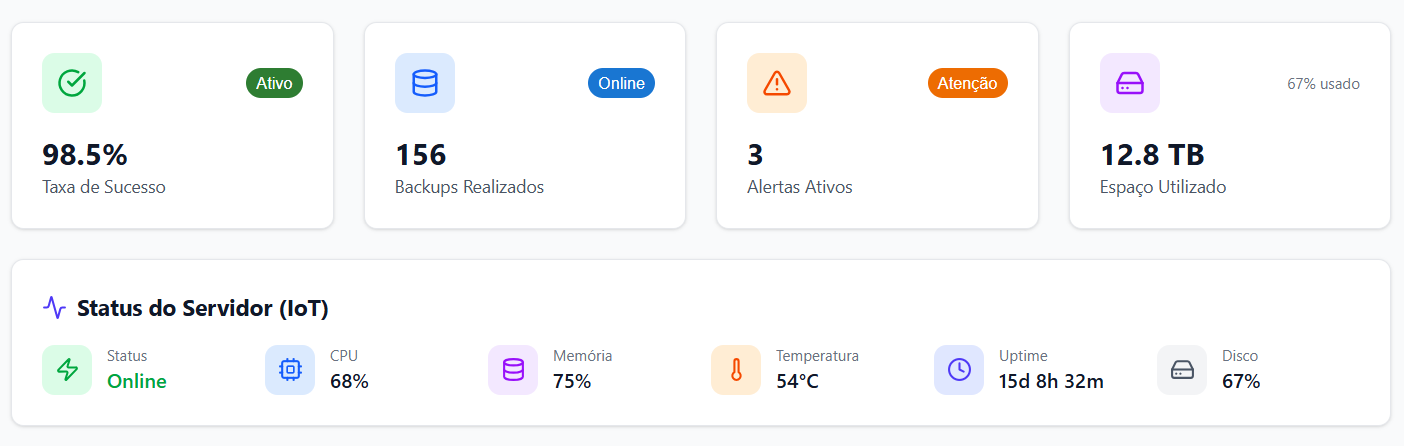Image resolution: width=1404 pixels, height=446 pixels.
Task: Click the clock Uptime icon
Action: coord(959,370)
